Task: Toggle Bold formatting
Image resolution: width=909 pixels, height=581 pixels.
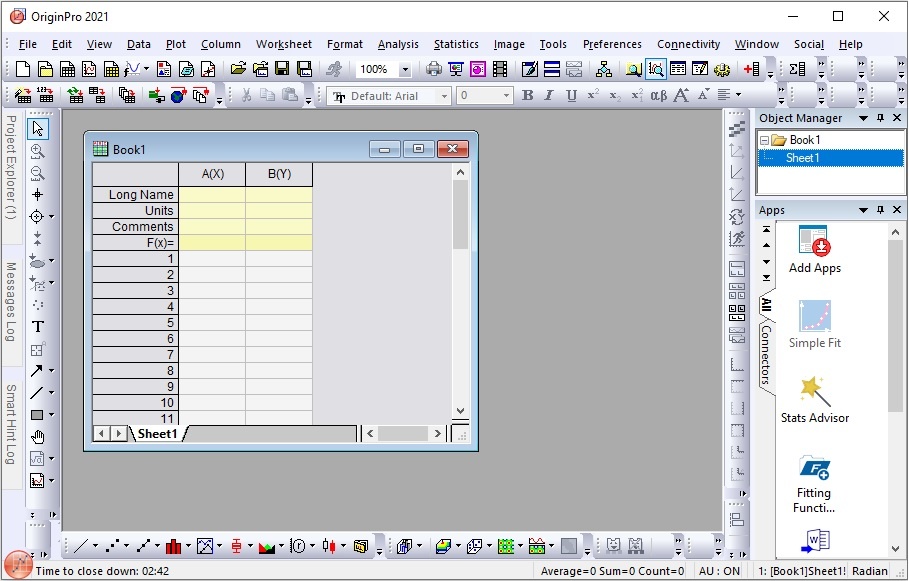Action: coord(528,95)
